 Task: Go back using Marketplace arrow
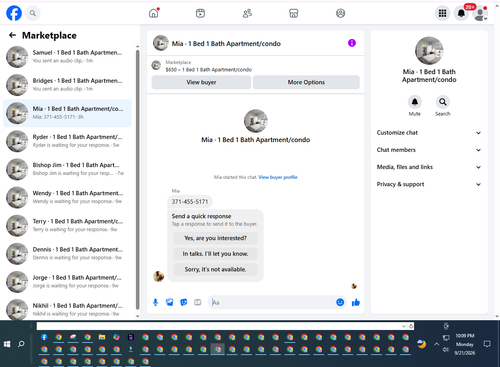click(13, 35)
